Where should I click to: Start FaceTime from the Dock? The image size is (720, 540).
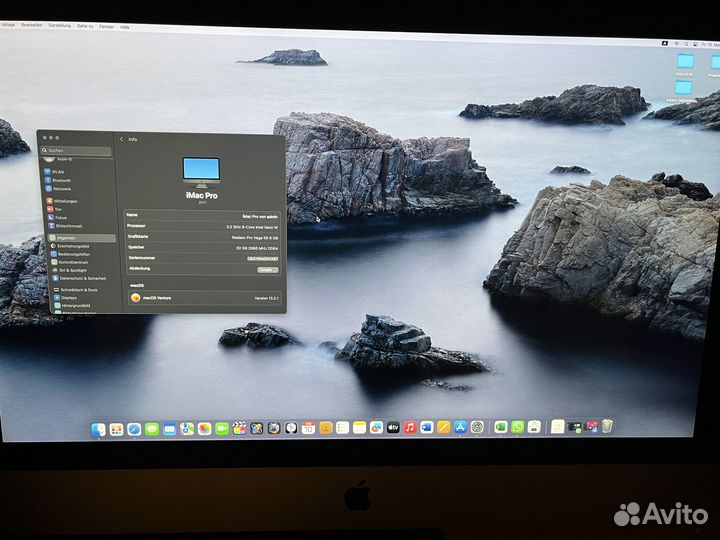pos(222,429)
